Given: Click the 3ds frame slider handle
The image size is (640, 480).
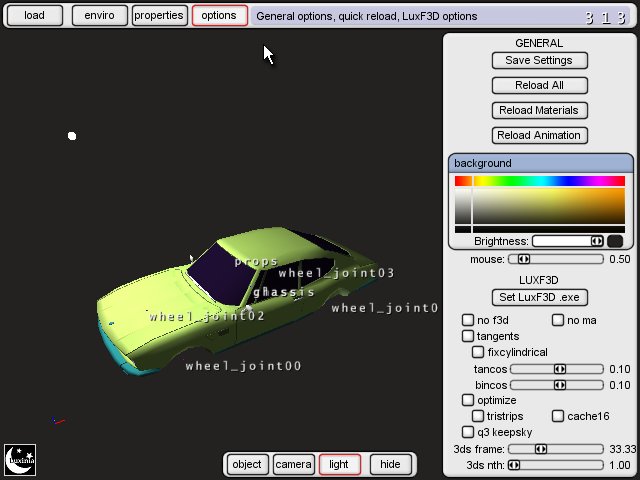Looking at the screenshot, I should pyautogui.click(x=540, y=449).
